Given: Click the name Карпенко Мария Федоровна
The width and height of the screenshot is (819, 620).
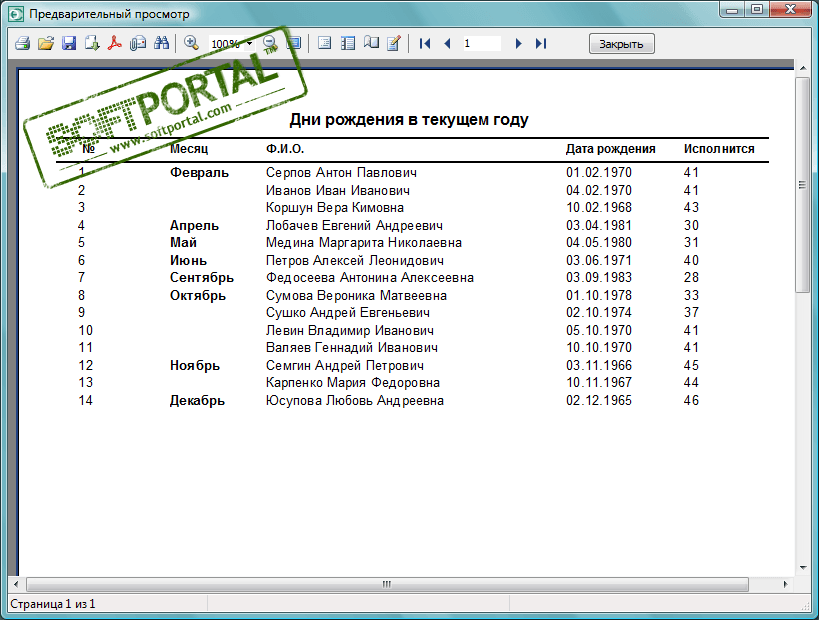Looking at the screenshot, I should pos(353,382).
